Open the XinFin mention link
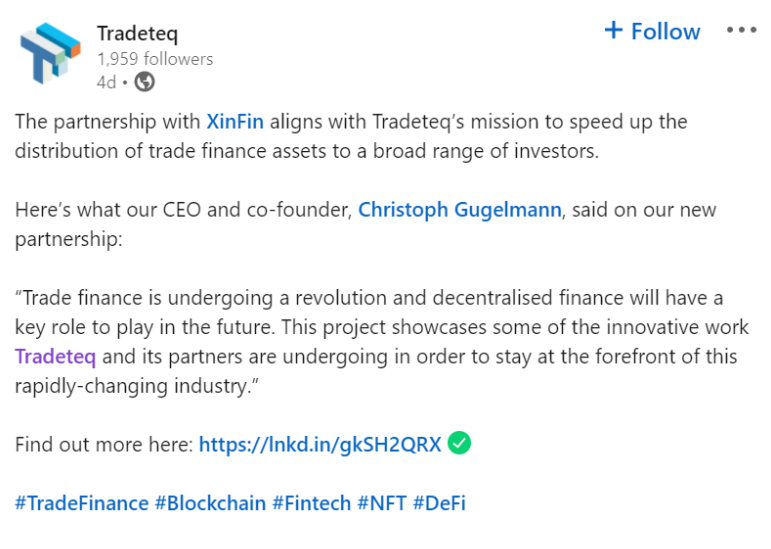Viewport: 771px width, 549px height. coord(239,122)
